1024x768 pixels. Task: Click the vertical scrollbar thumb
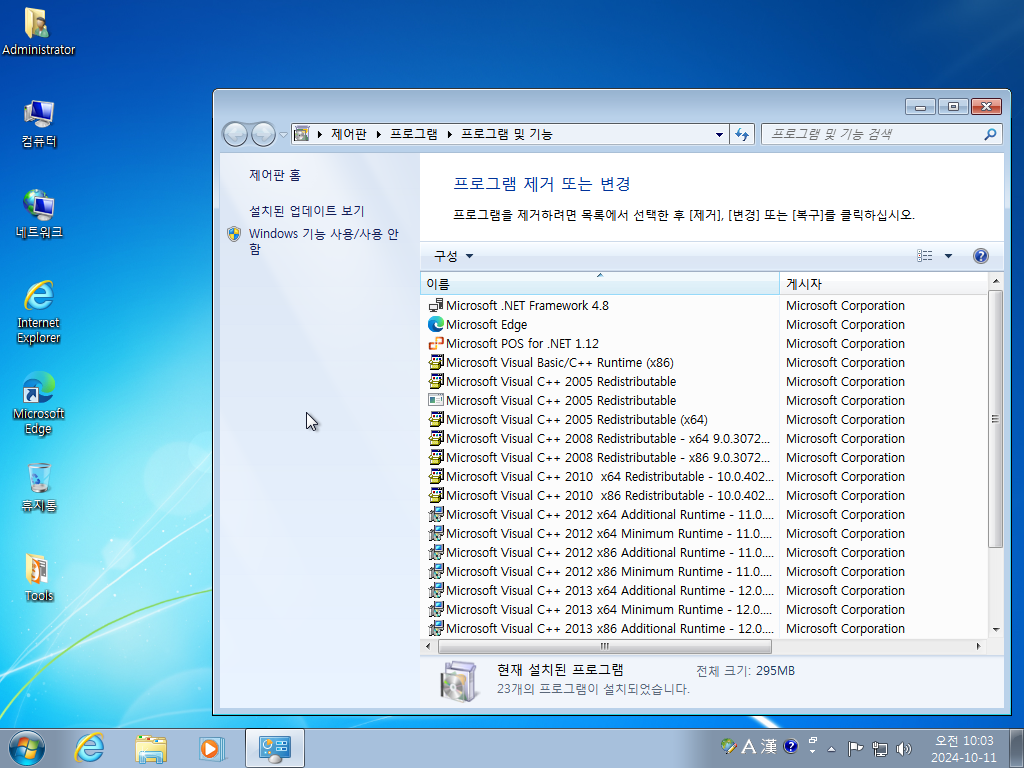995,419
